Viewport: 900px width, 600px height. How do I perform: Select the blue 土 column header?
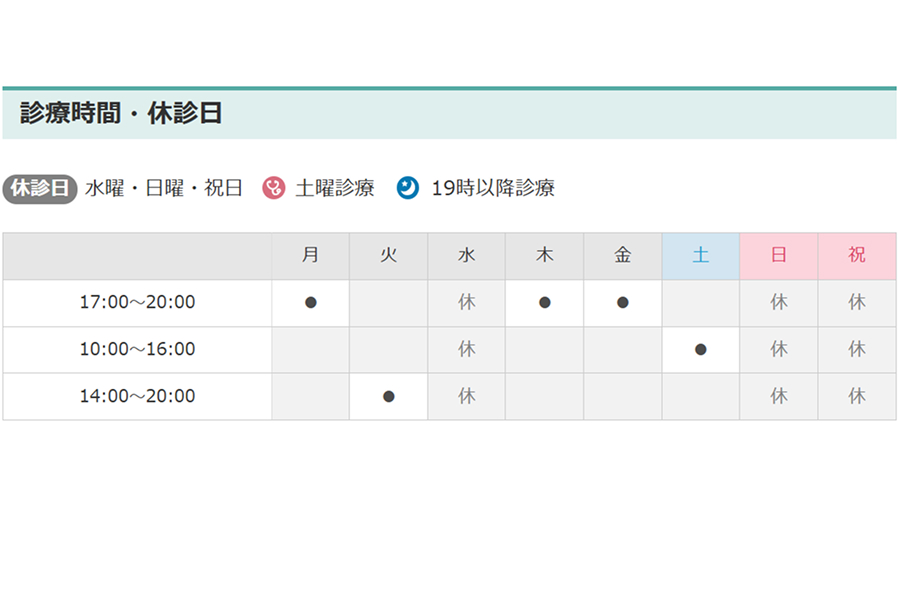[x=700, y=256]
